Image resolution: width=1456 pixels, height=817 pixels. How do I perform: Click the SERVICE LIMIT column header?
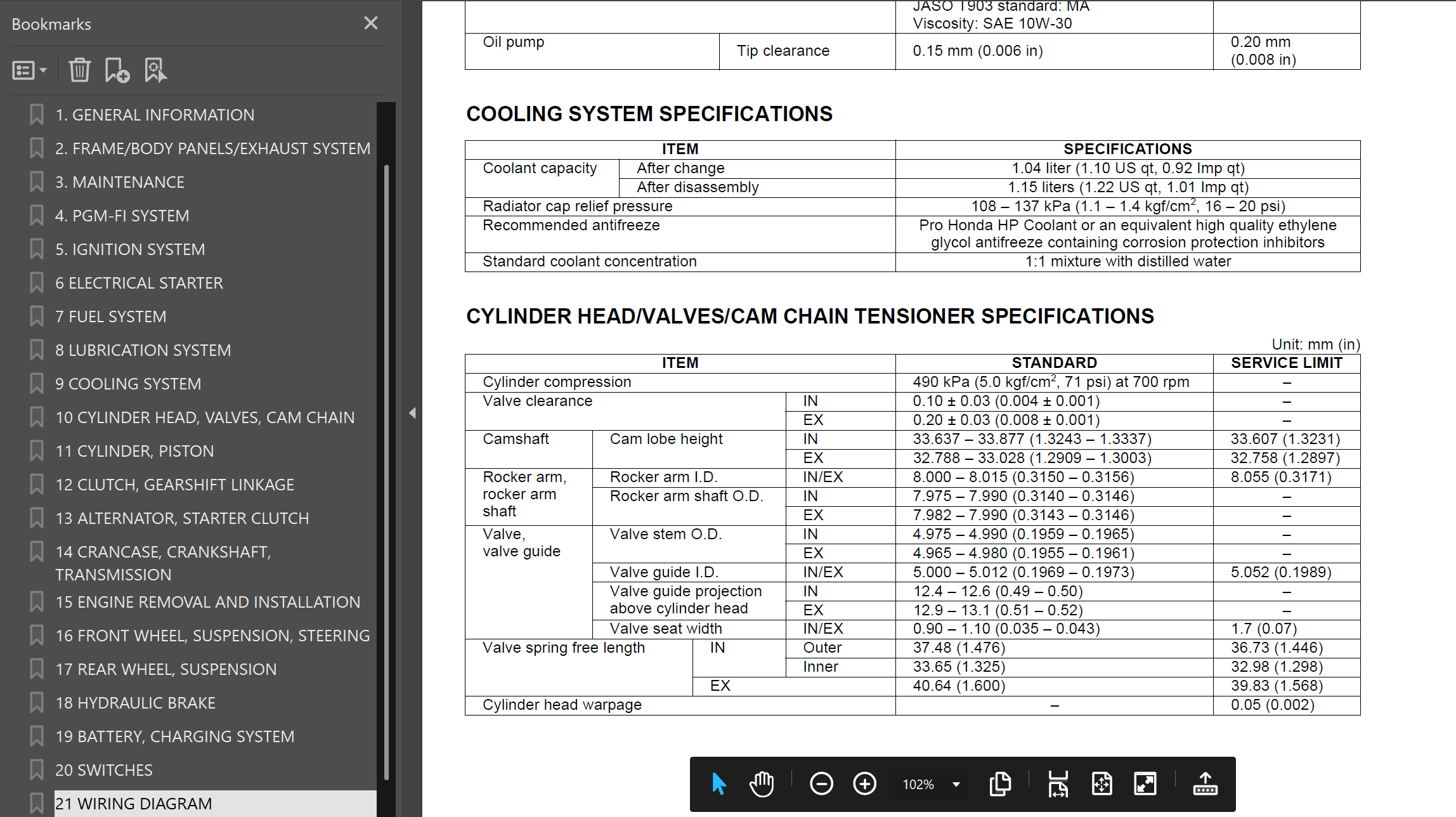(x=1287, y=363)
